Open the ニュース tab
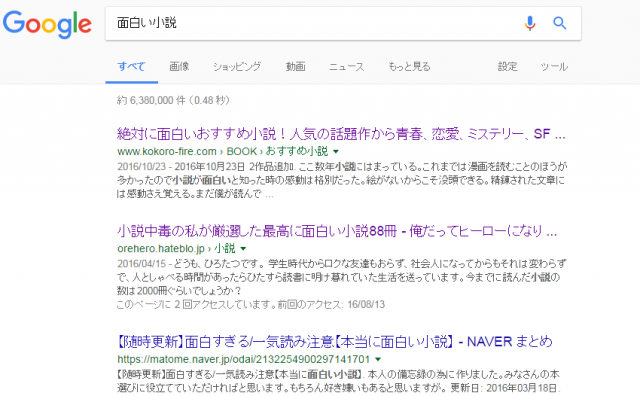This screenshot has width=640, height=396. coord(347,67)
